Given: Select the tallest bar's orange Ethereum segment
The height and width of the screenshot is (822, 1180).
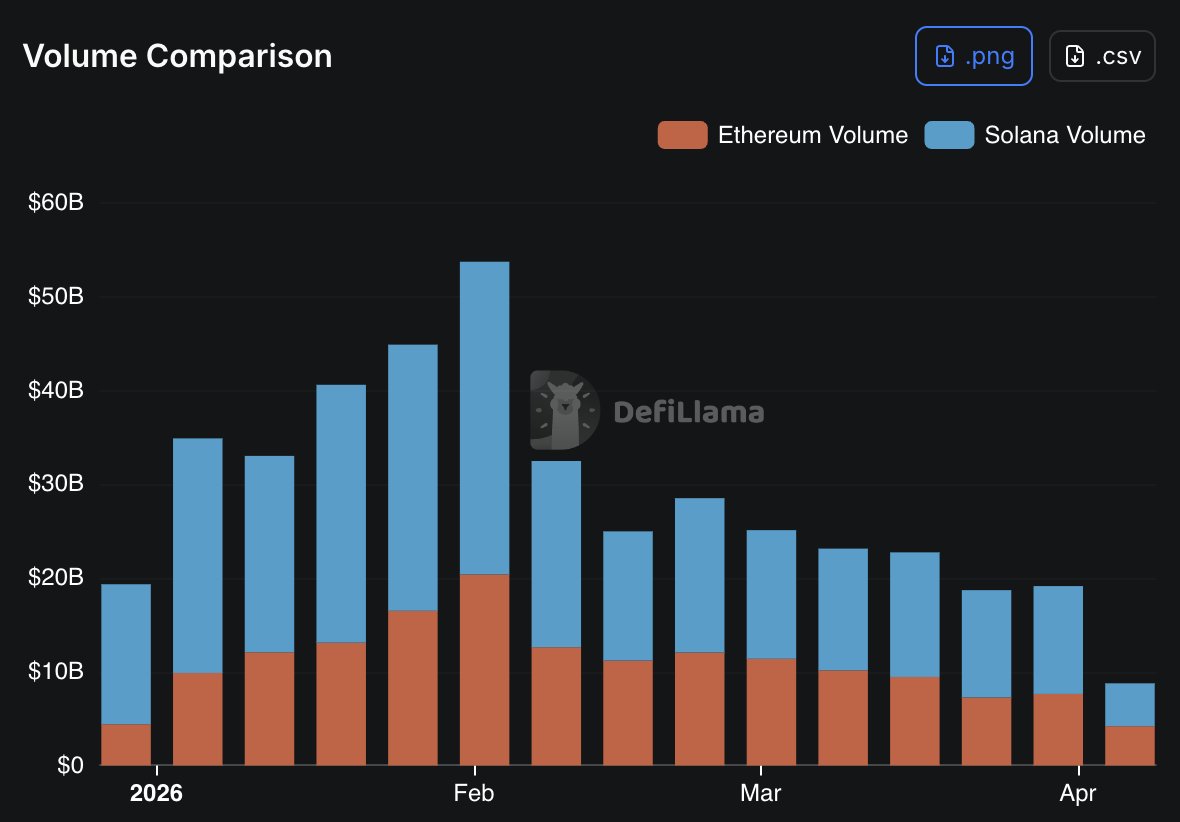Looking at the screenshot, I should pyautogui.click(x=484, y=669).
